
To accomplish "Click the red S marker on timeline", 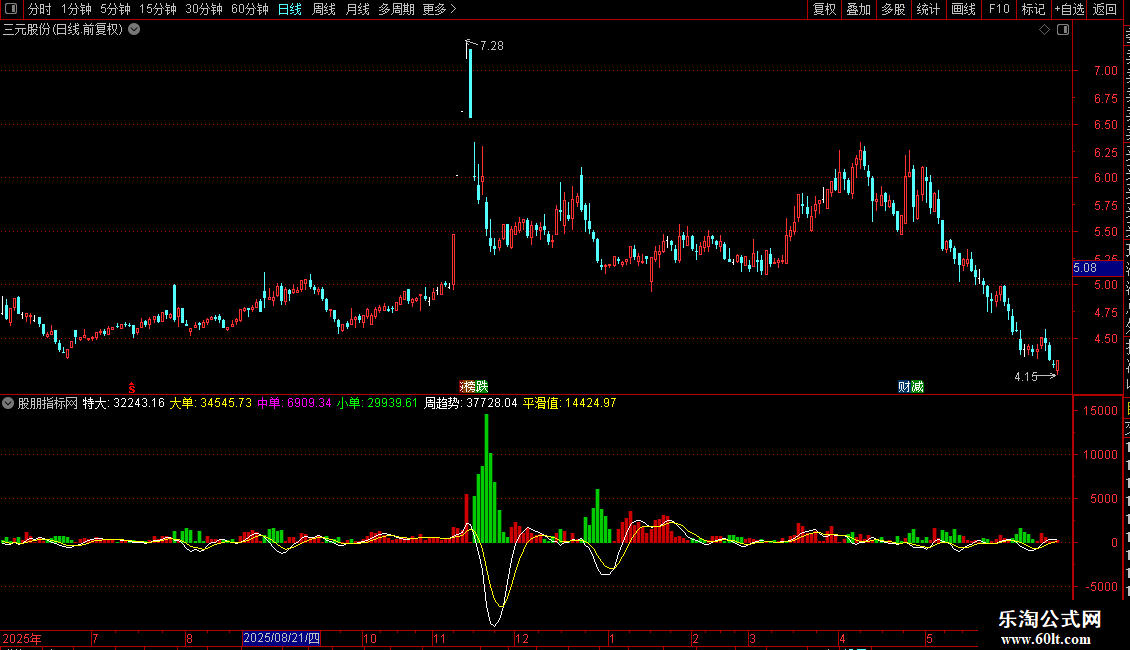I will [132, 388].
